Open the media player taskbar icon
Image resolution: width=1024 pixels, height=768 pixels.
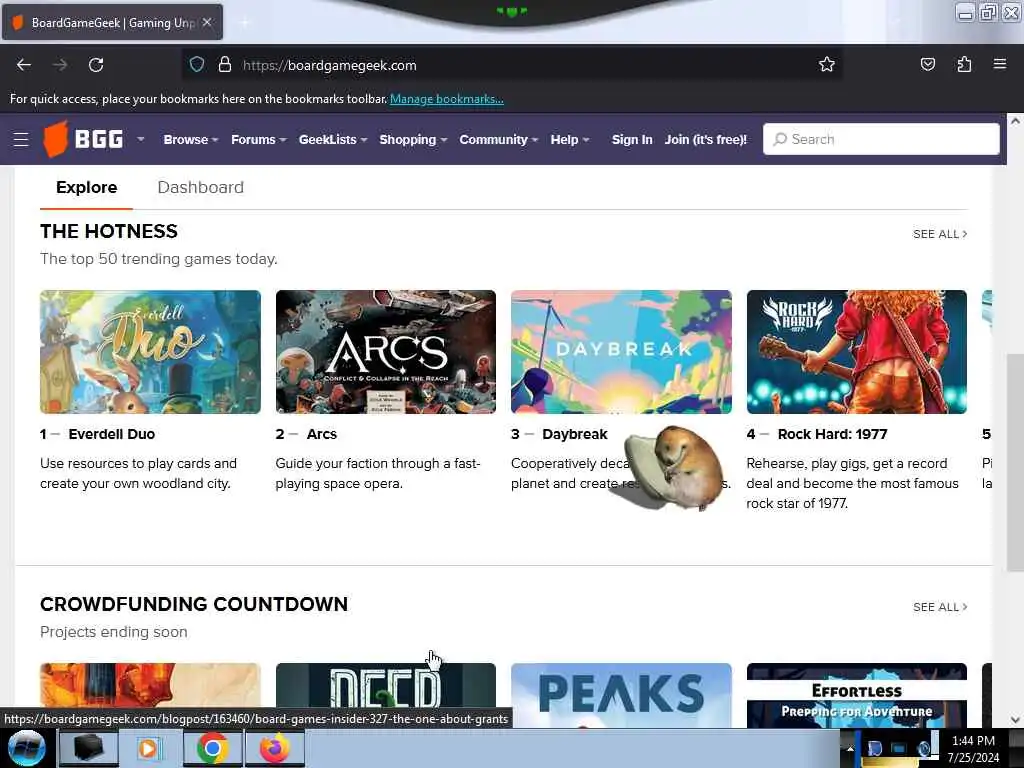(x=148, y=748)
